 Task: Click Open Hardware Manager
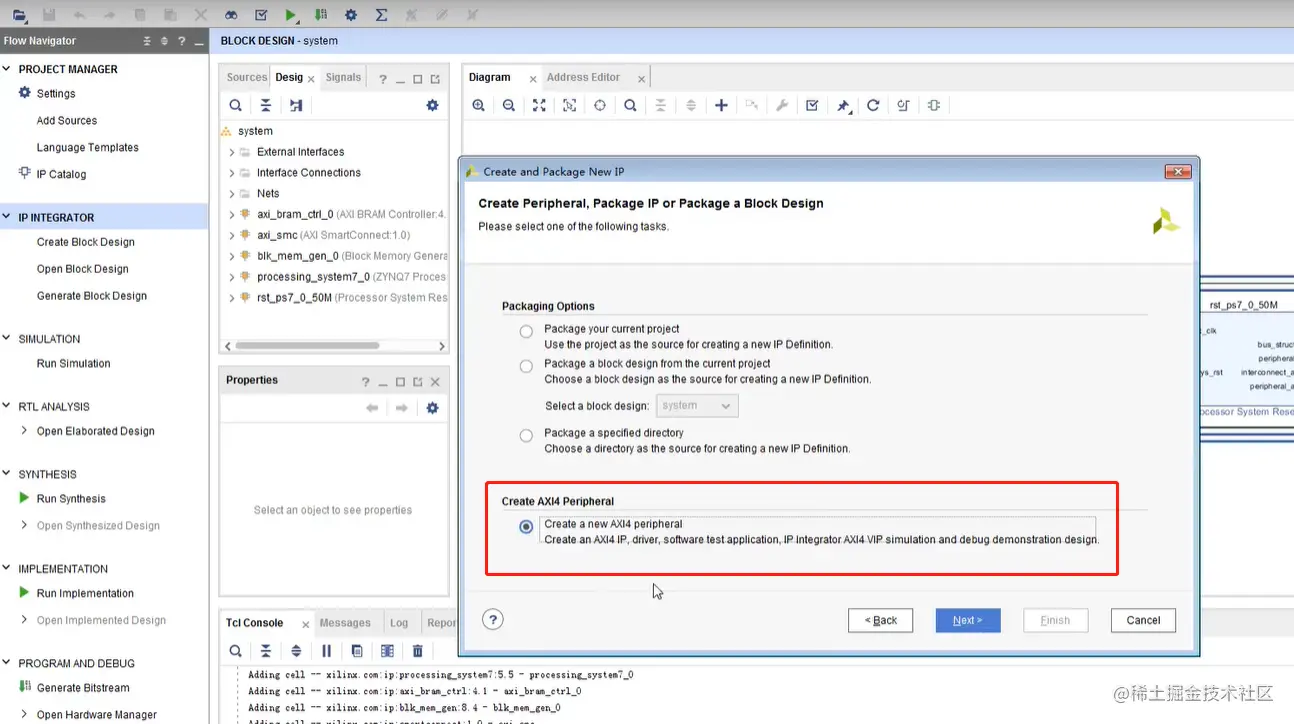pyautogui.click(x=97, y=715)
